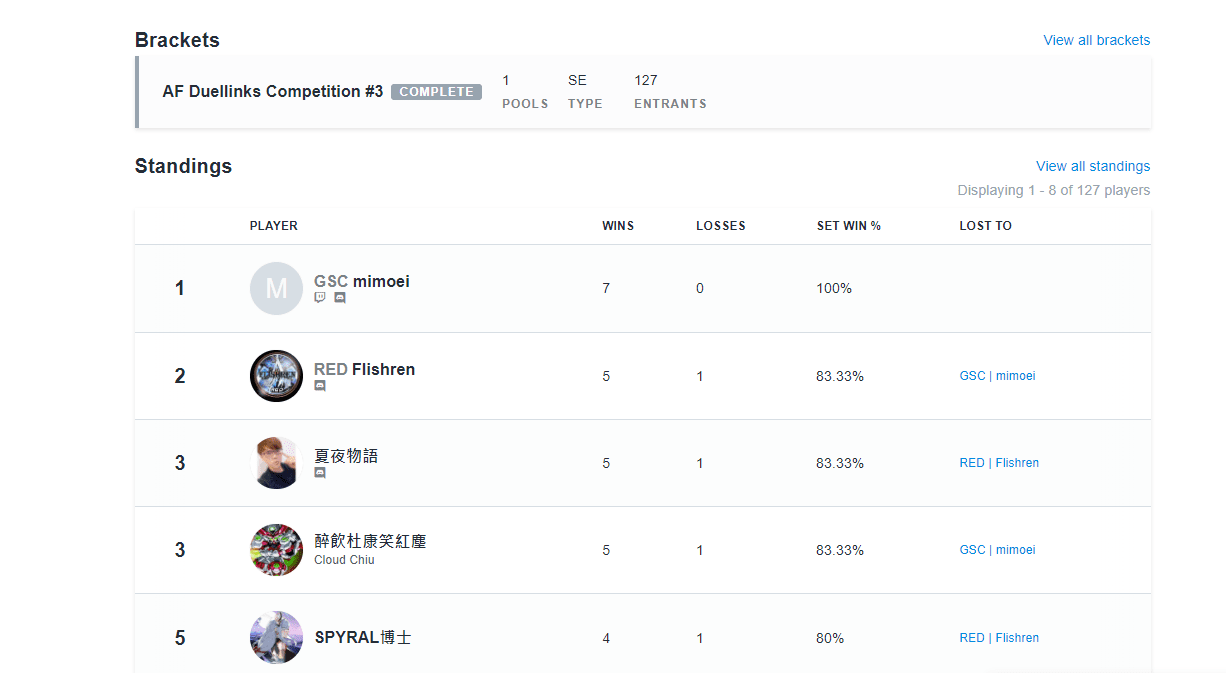
Task: Open mimoei's letter M avatar
Action: point(276,289)
